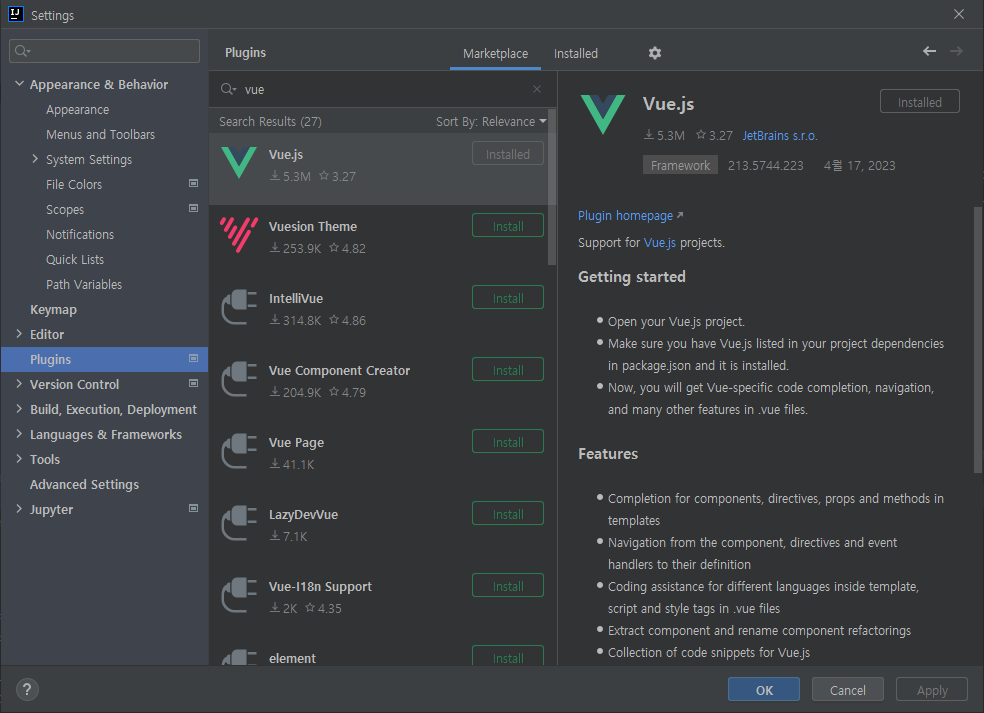The image size is (984, 713).
Task: Click the plugin search magnifier icon
Action: (228, 90)
